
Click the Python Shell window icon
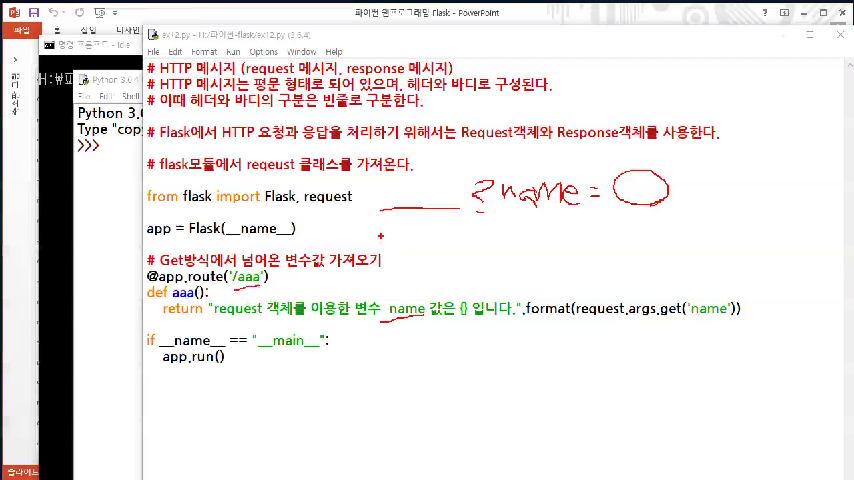(x=84, y=80)
